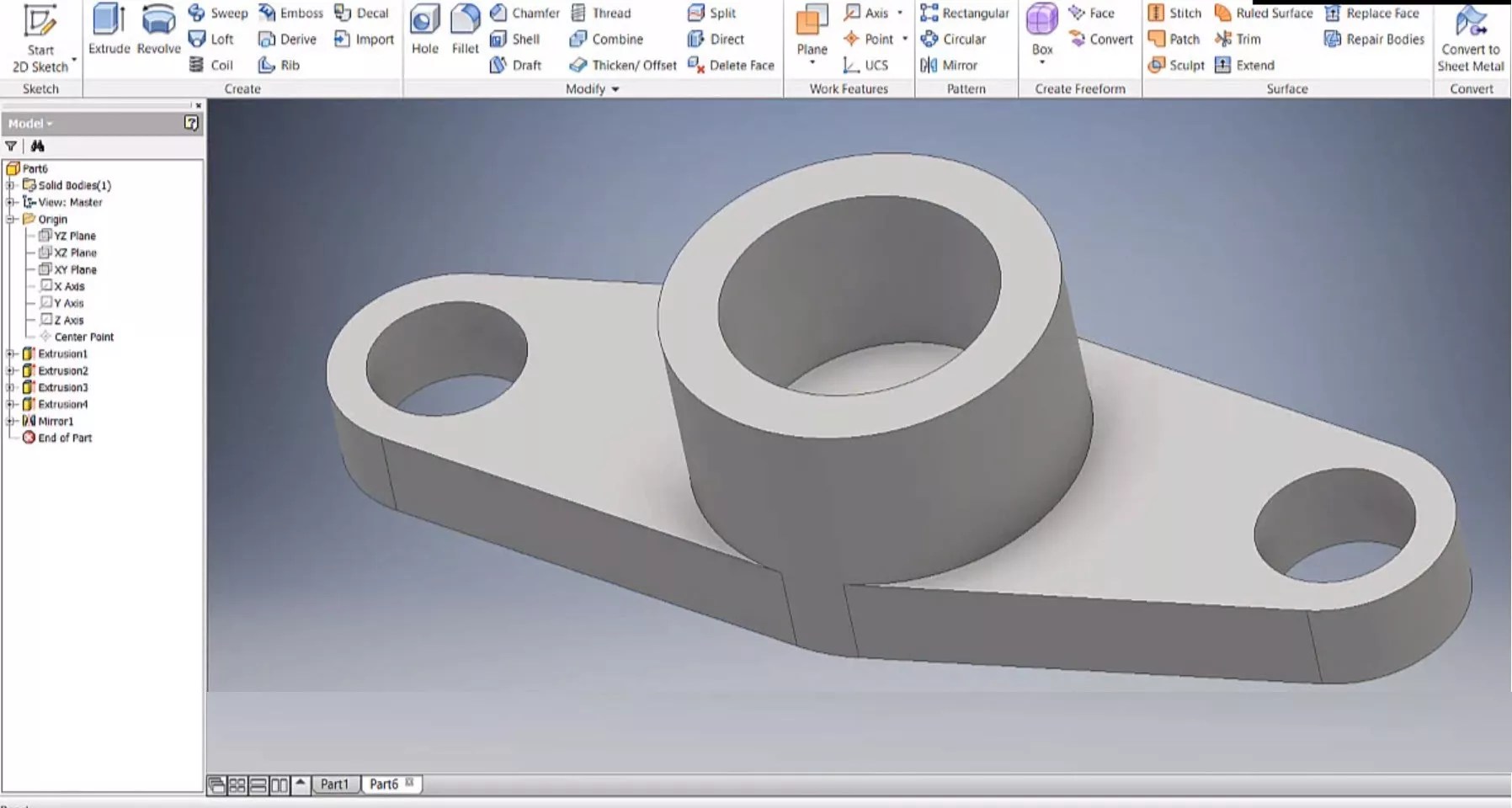Create a work Plane
The image size is (1512, 808).
(812, 30)
